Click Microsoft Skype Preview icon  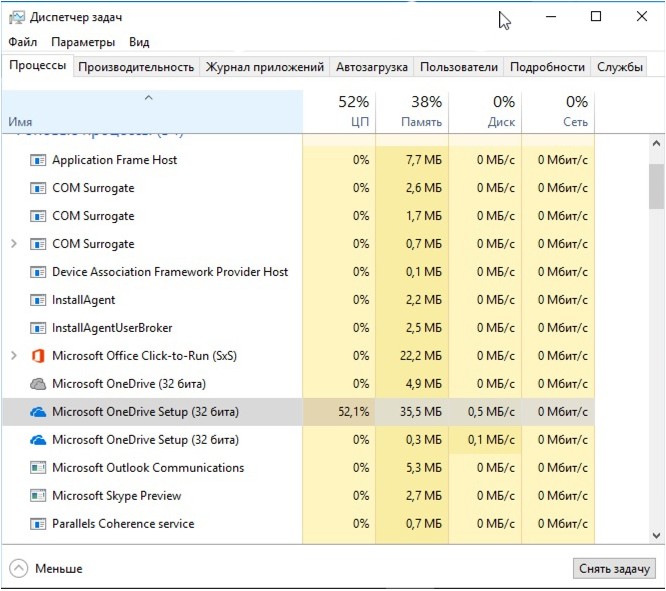pos(38,496)
